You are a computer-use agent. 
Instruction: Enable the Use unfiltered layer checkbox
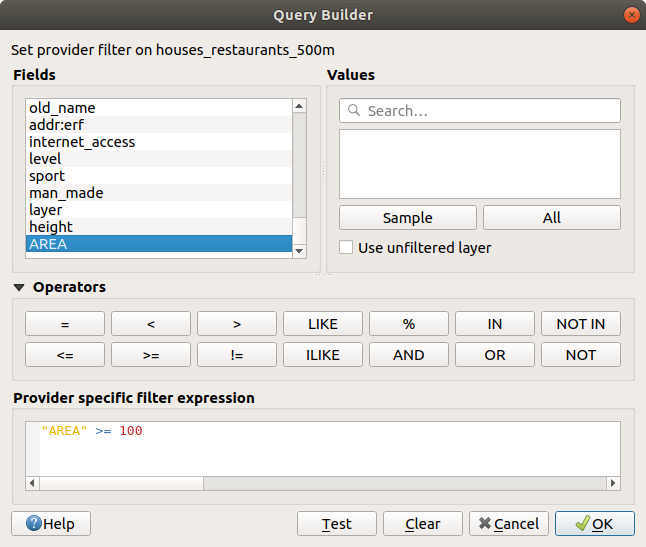pyautogui.click(x=346, y=247)
